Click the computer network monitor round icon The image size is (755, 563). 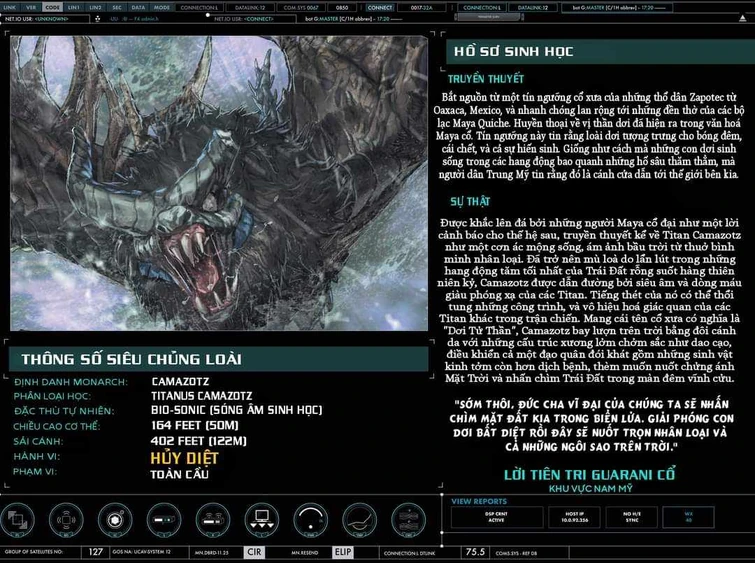pos(261,520)
